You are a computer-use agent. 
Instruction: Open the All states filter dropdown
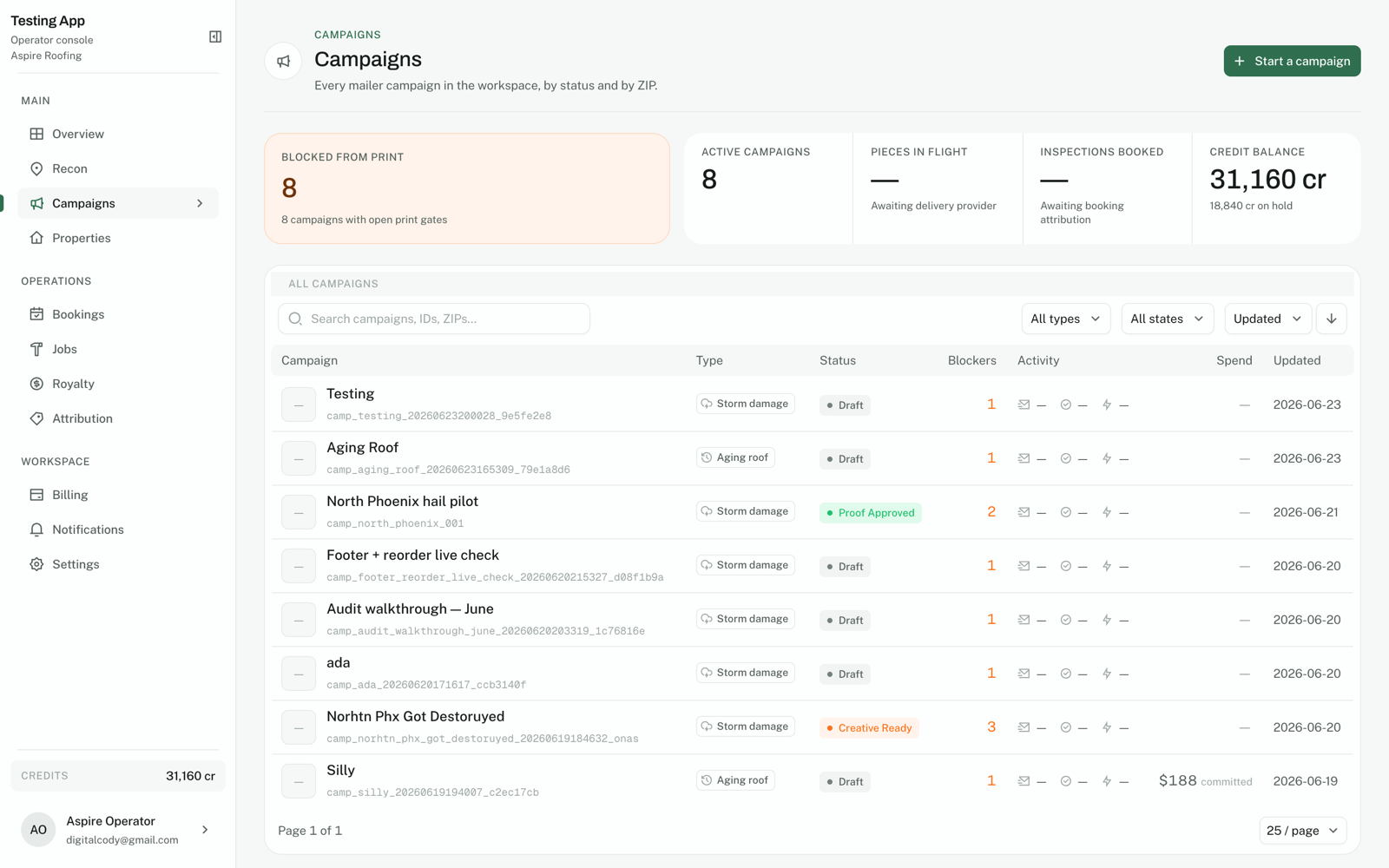coord(1168,319)
